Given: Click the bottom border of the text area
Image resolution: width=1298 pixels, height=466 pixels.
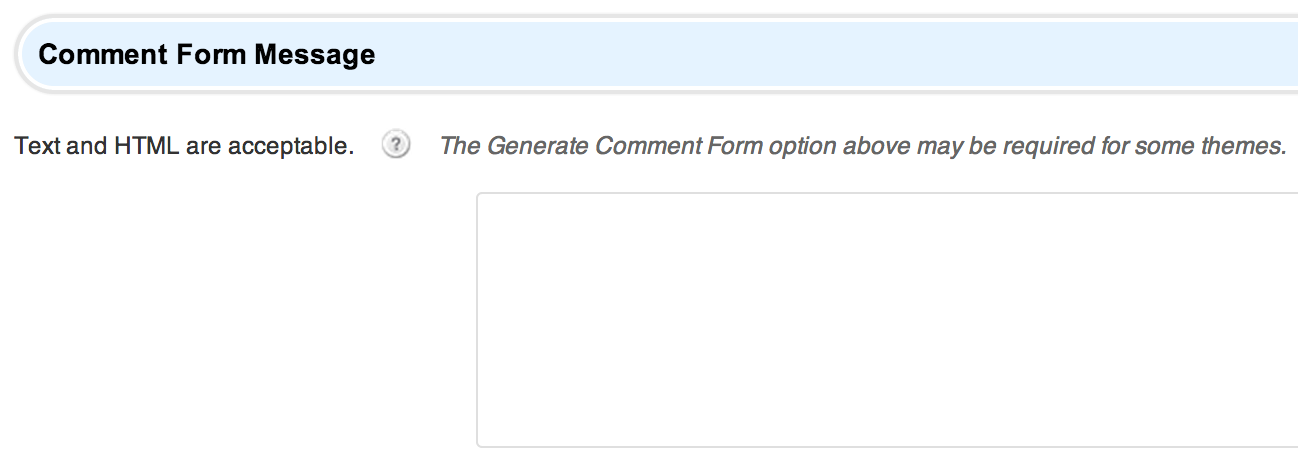Looking at the screenshot, I should [x=887, y=446].
